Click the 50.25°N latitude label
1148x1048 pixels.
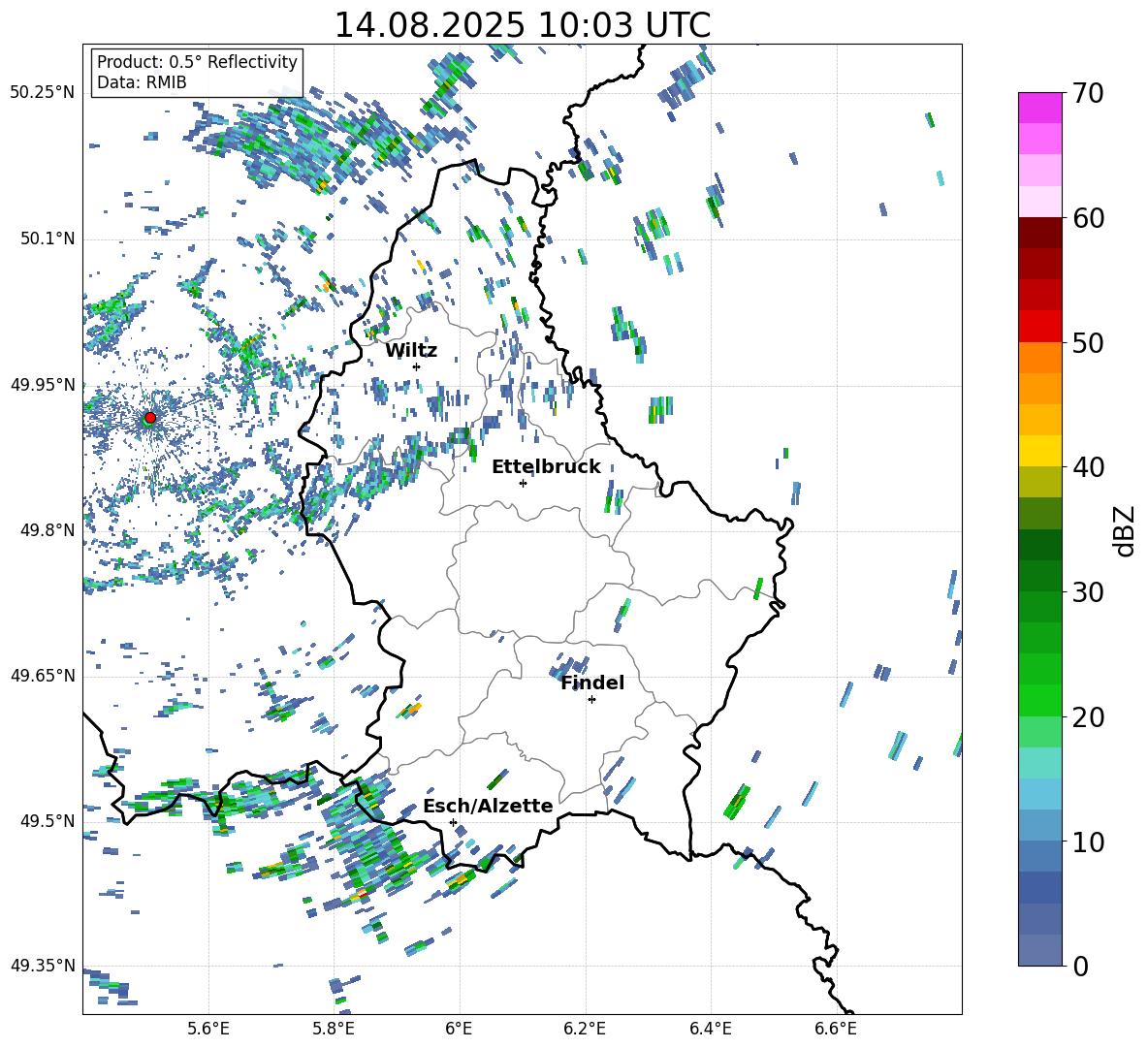43,93
